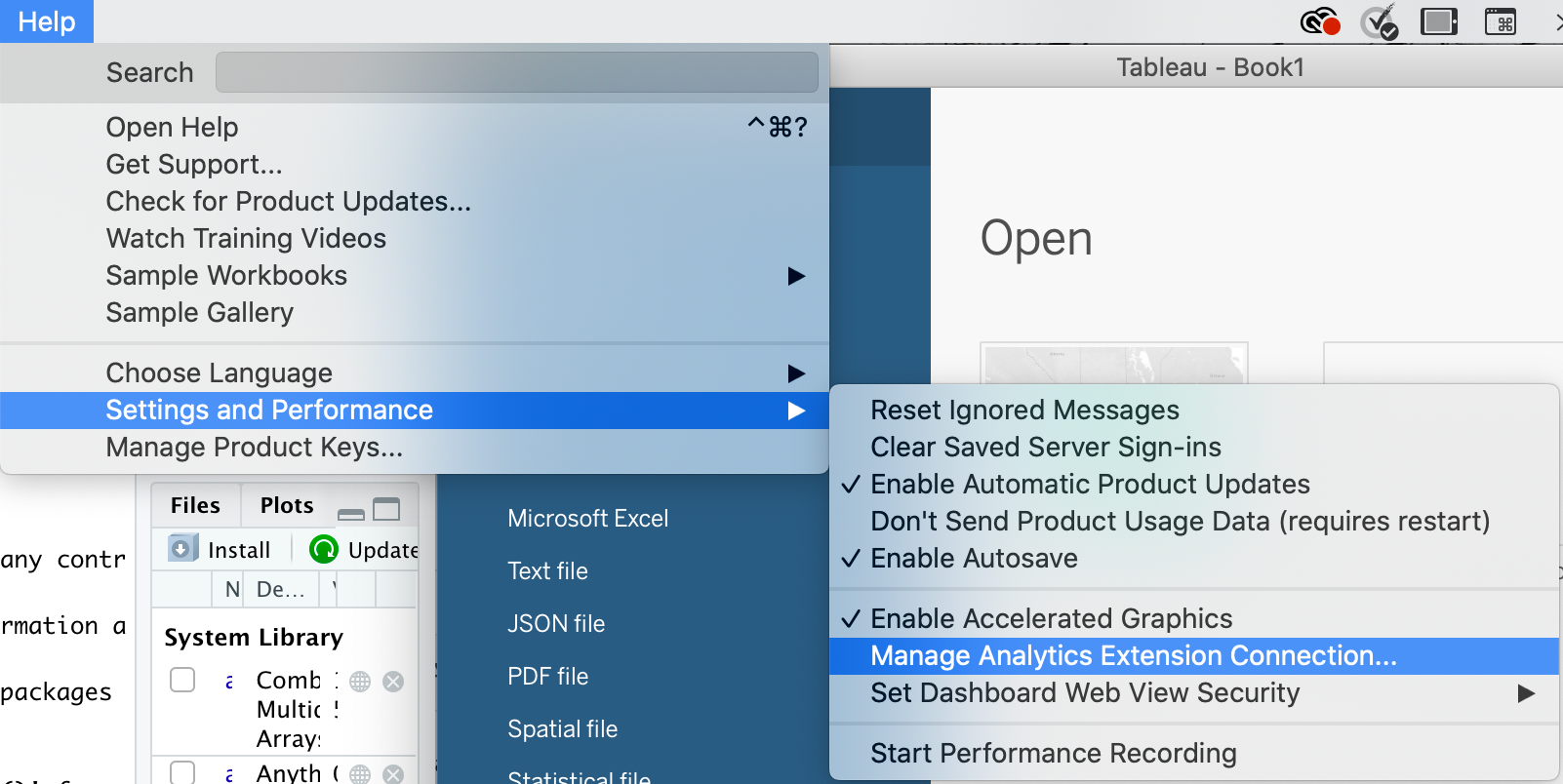Expand Settings and Performance submenu

coord(415,411)
